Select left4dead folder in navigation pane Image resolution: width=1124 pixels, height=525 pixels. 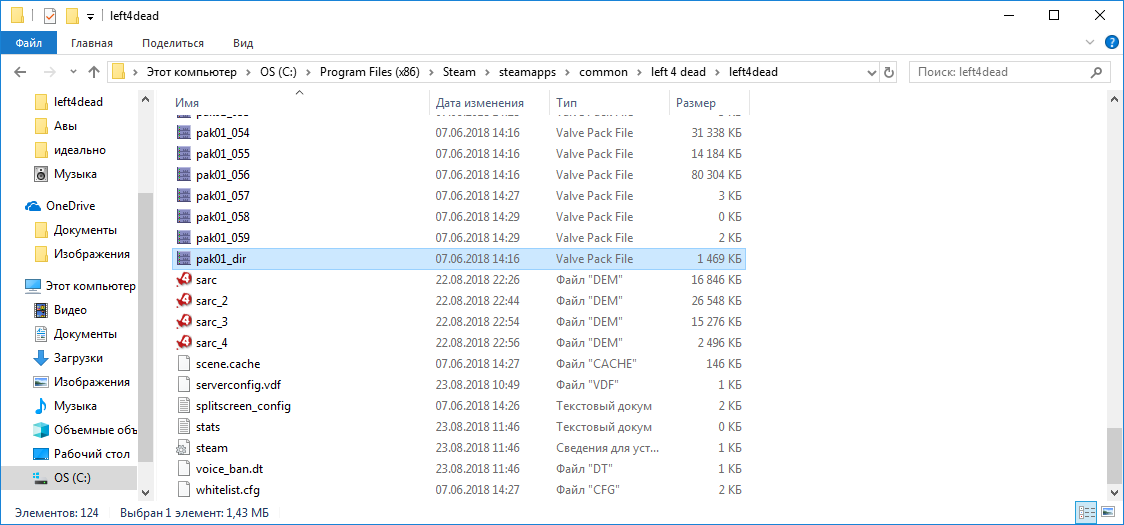69,102
